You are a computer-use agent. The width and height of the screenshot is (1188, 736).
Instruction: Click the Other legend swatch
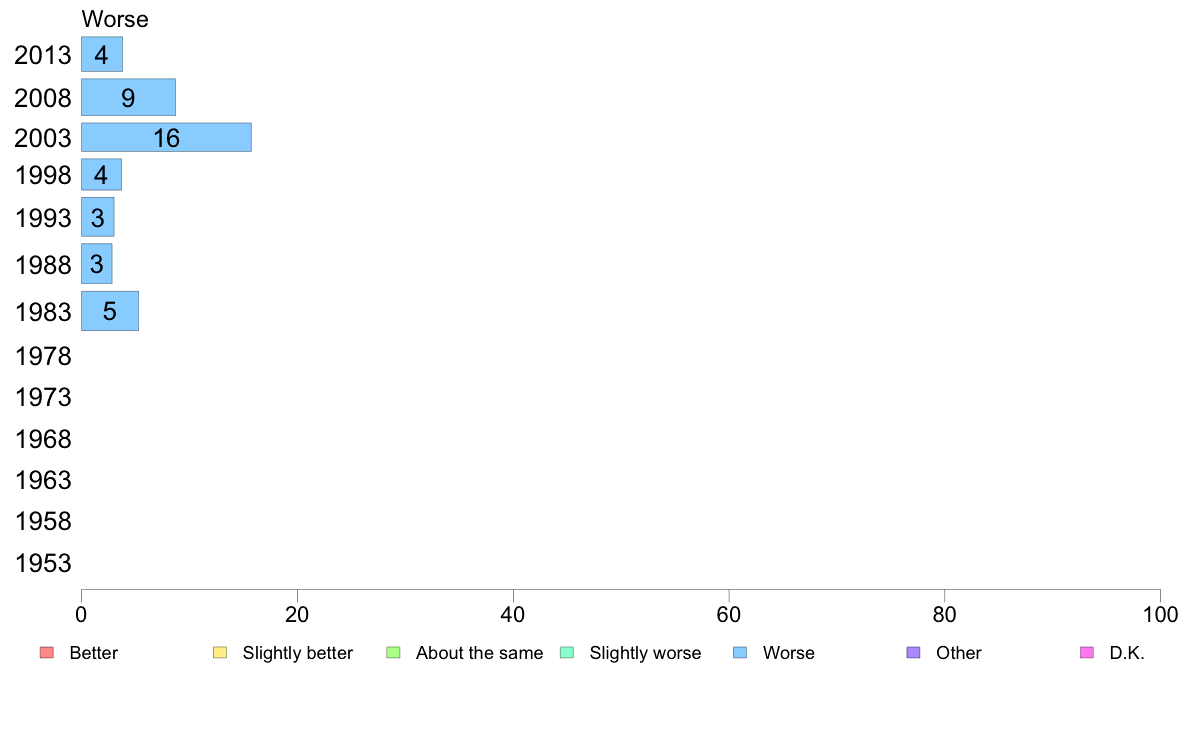(x=914, y=653)
